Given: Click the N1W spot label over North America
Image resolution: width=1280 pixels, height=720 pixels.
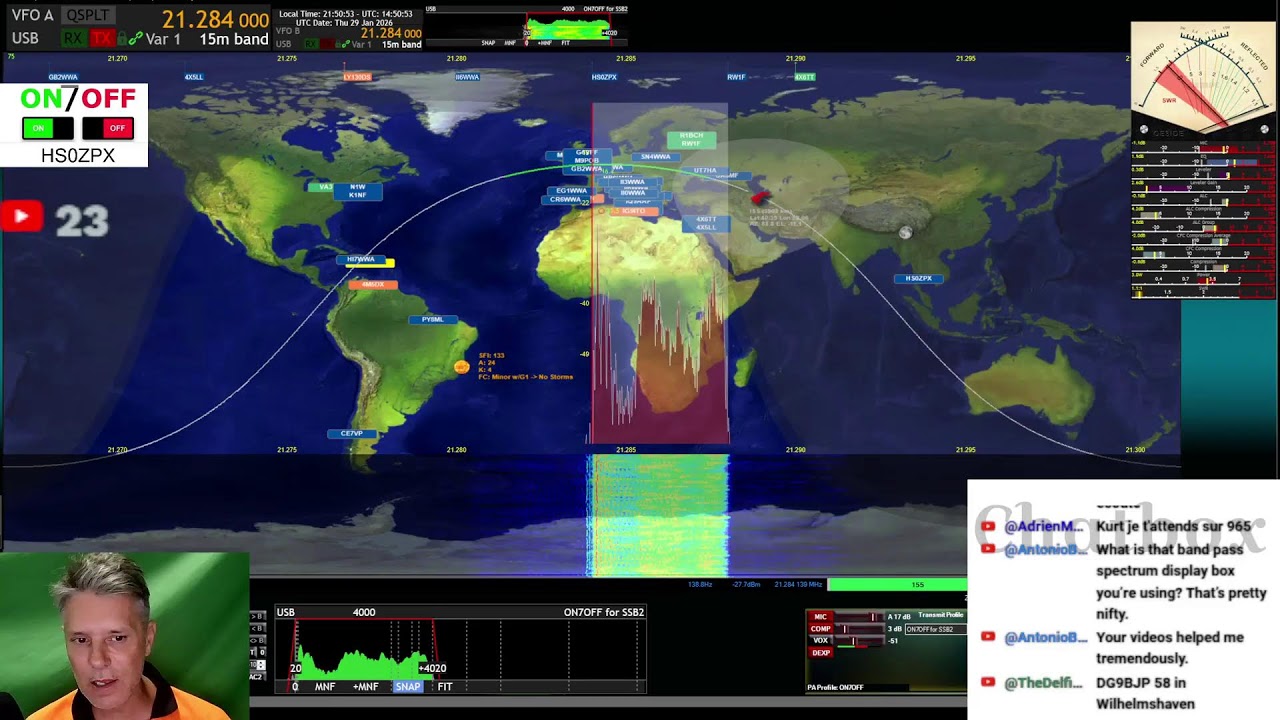Looking at the screenshot, I should pos(358,186).
